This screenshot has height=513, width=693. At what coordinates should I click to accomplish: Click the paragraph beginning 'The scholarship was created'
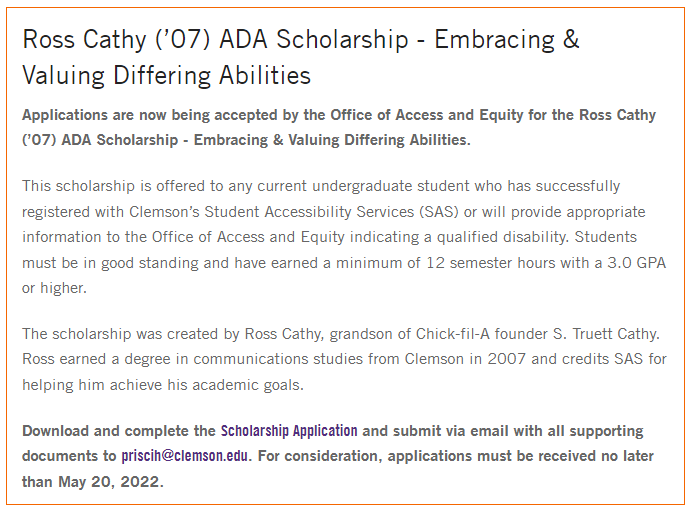click(x=344, y=359)
